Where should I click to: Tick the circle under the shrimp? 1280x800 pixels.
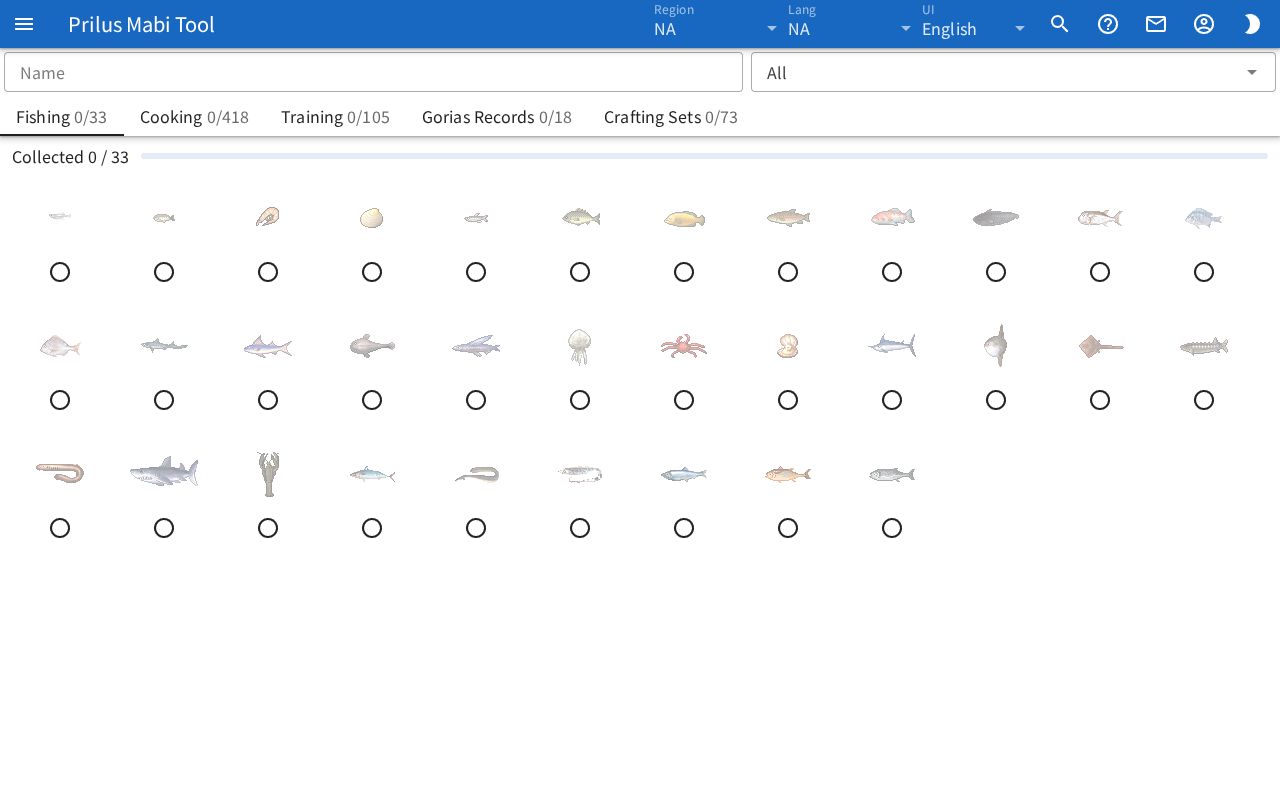[268, 272]
